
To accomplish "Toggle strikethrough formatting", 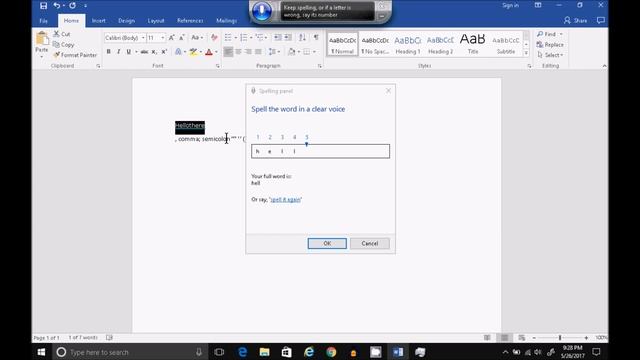I will [144, 52].
